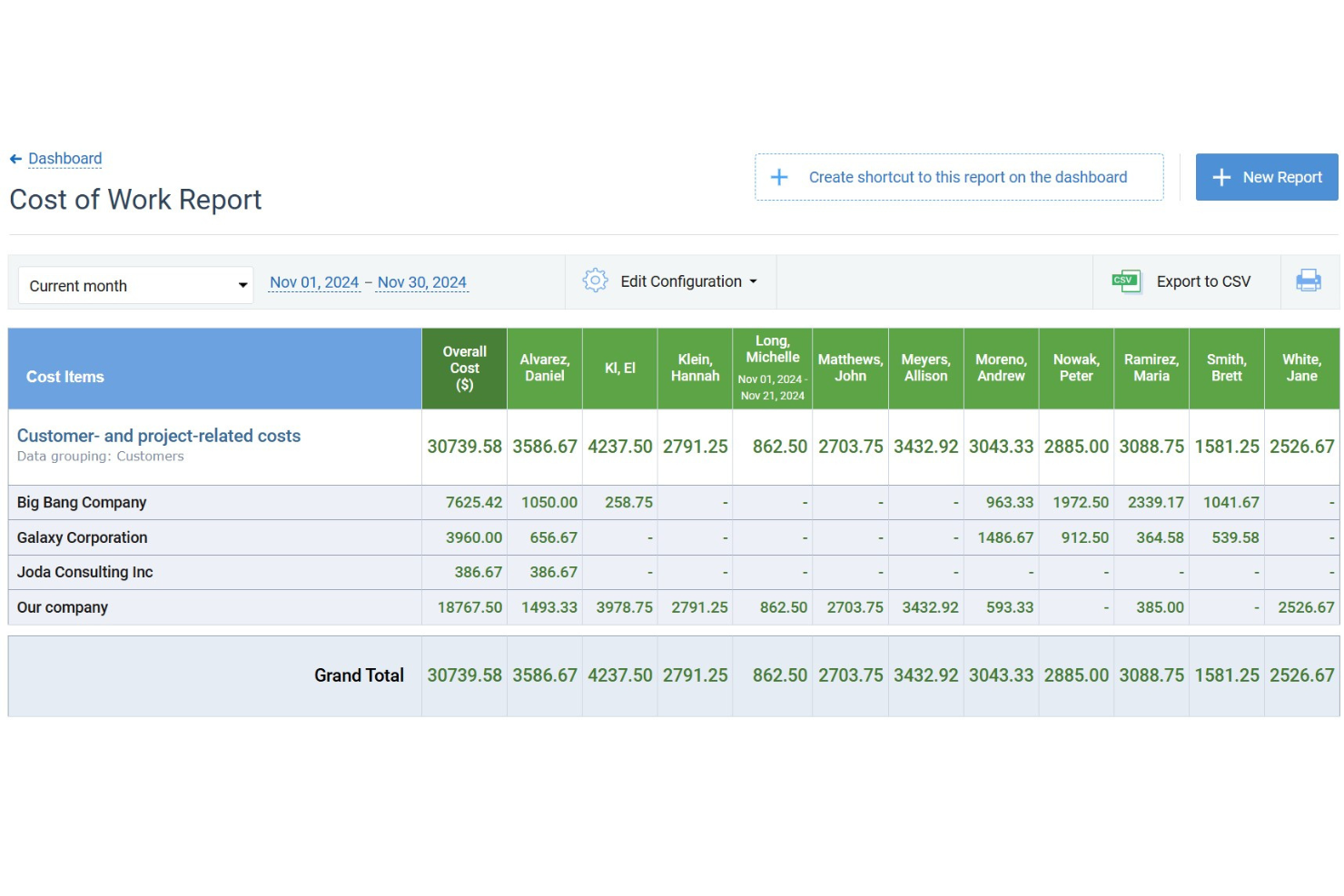1344x896 pixels.
Task: Select the Overall Cost column header
Action: pyautogui.click(x=464, y=369)
